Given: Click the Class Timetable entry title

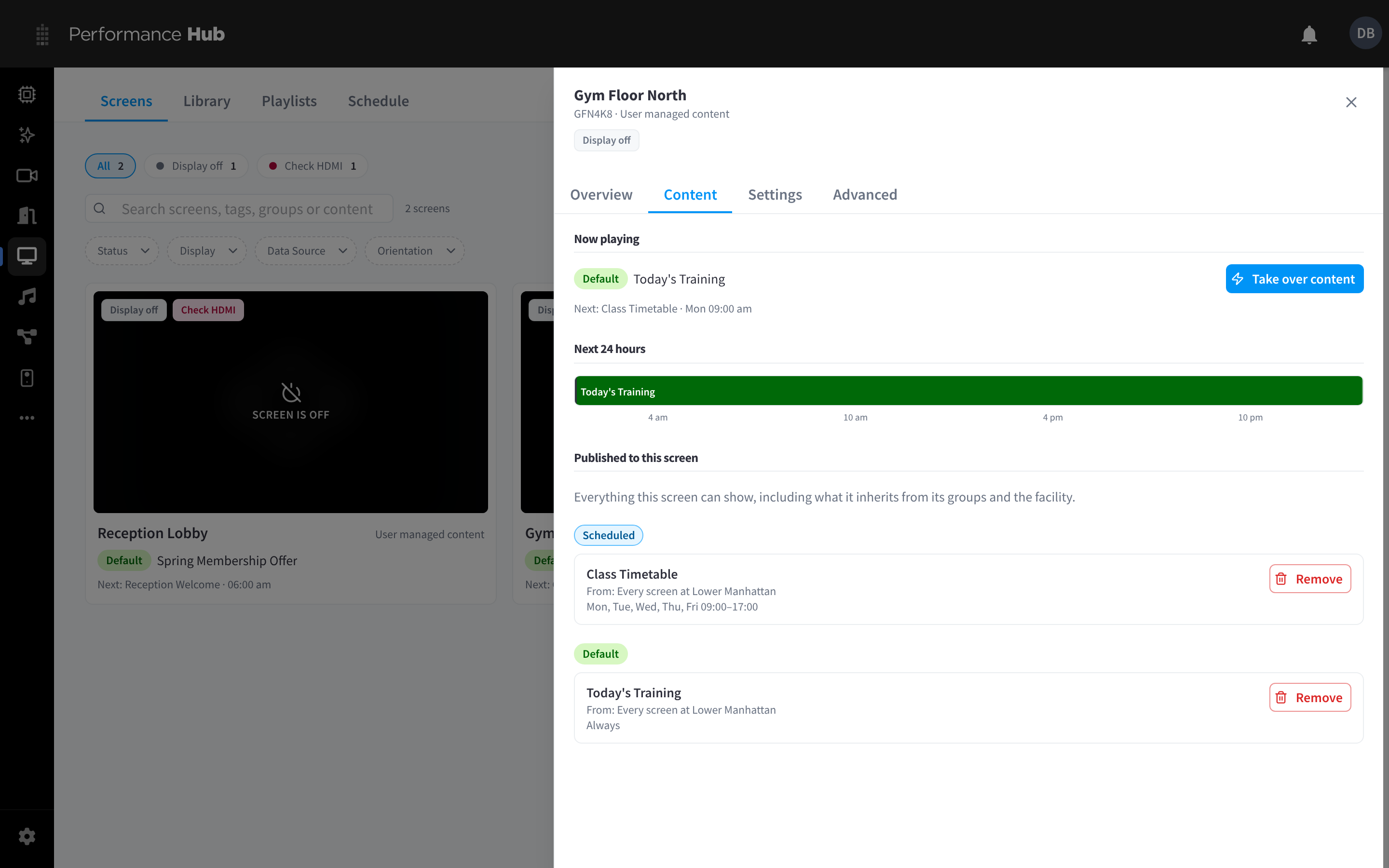Looking at the screenshot, I should pyautogui.click(x=631, y=574).
